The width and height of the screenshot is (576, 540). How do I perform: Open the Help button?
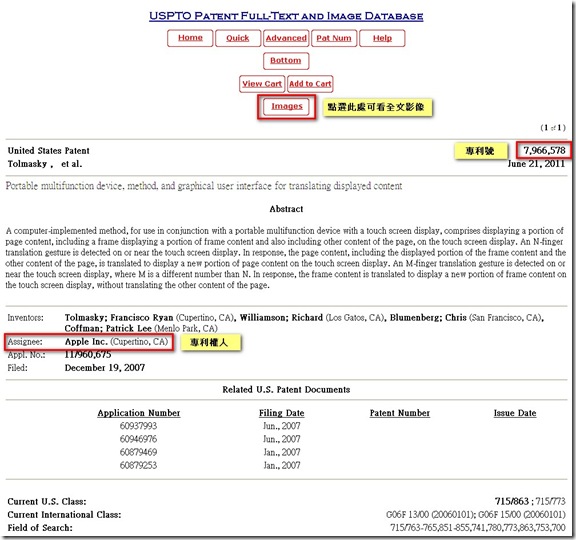coord(382,38)
